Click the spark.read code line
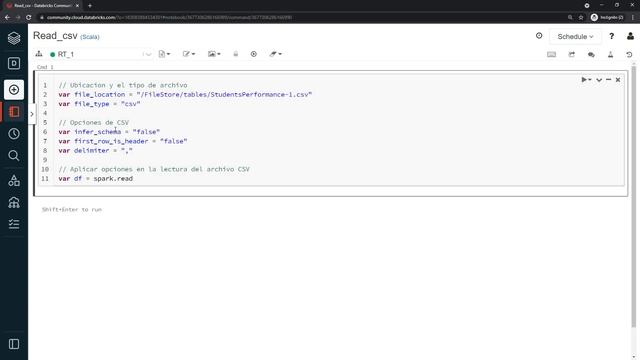640x360 pixels. (x=96, y=178)
